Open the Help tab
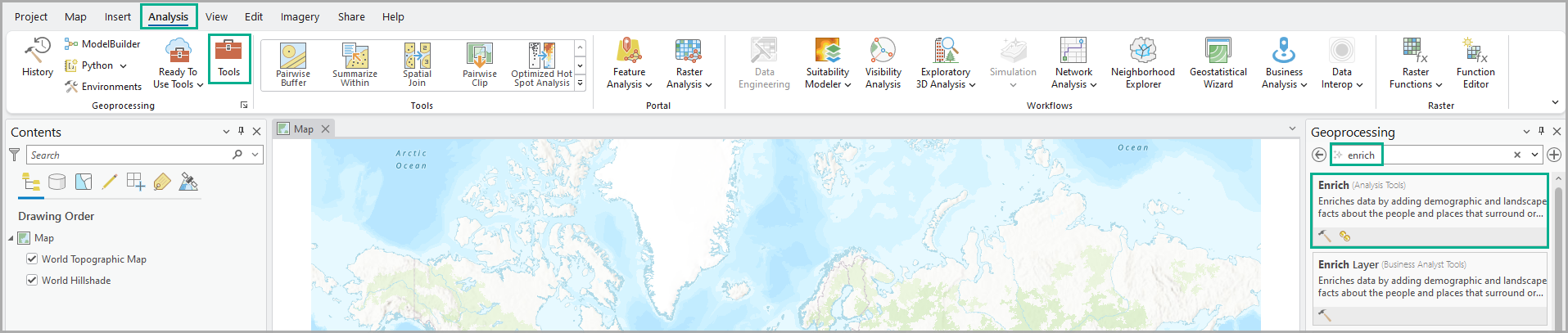Image resolution: width=1568 pixels, height=333 pixels. (x=393, y=16)
